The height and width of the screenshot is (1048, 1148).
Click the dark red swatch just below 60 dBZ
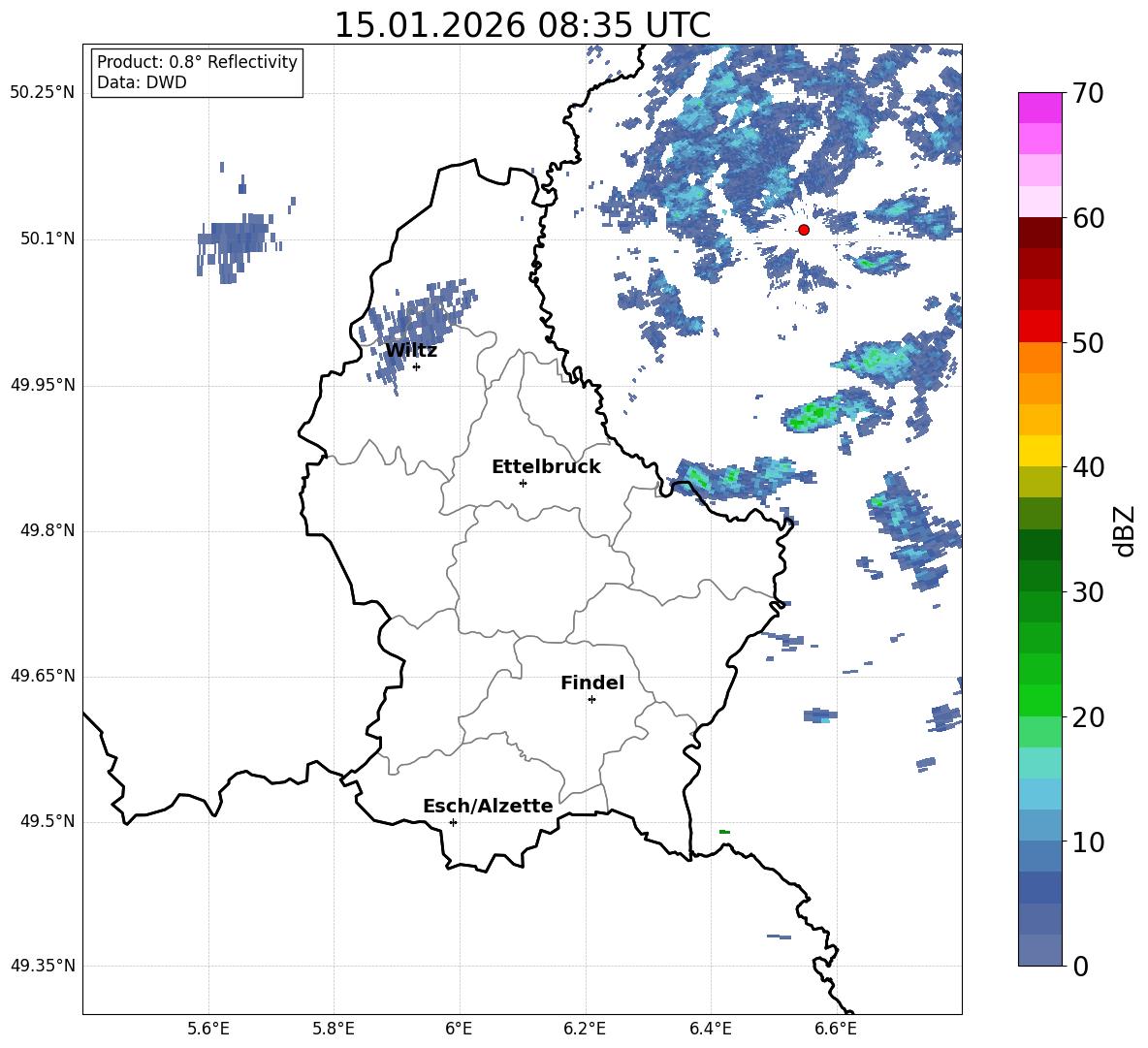pyautogui.click(x=1039, y=233)
